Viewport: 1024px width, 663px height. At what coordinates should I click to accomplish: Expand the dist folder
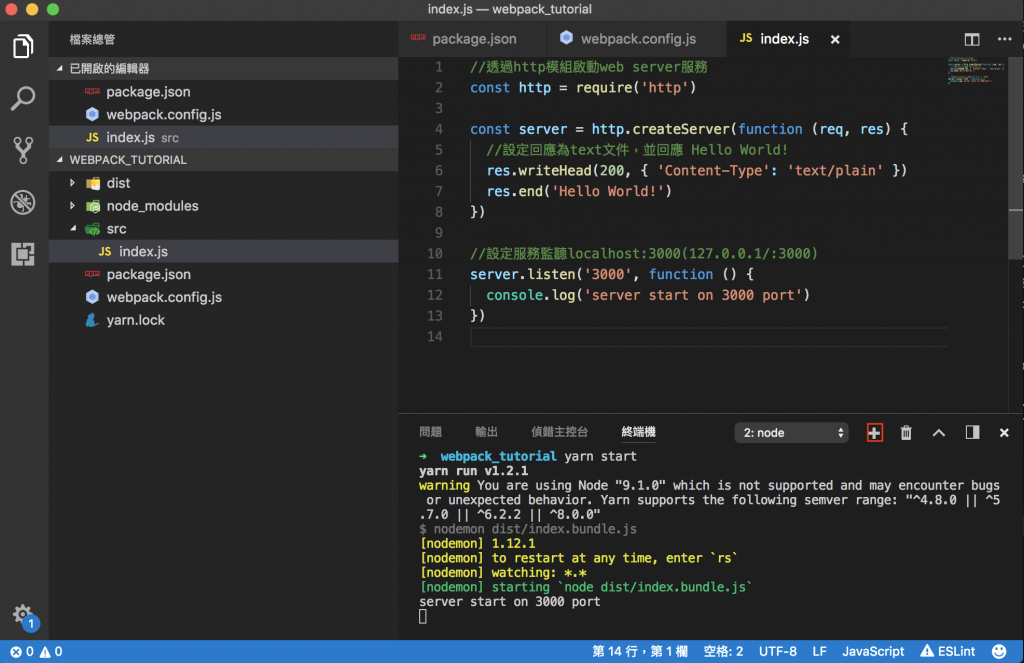pos(118,183)
